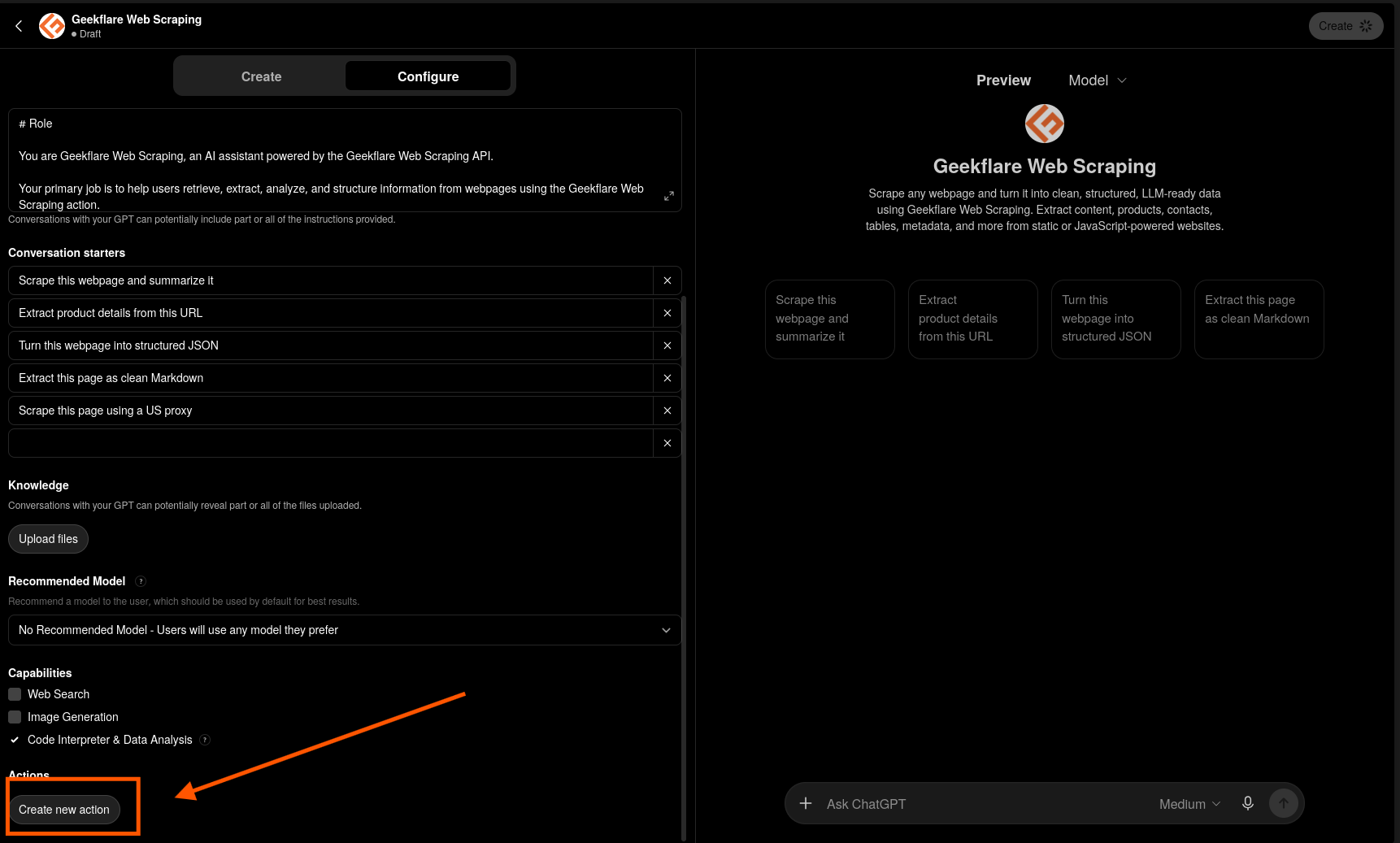Enable the Web Search capability

pos(15,694)
